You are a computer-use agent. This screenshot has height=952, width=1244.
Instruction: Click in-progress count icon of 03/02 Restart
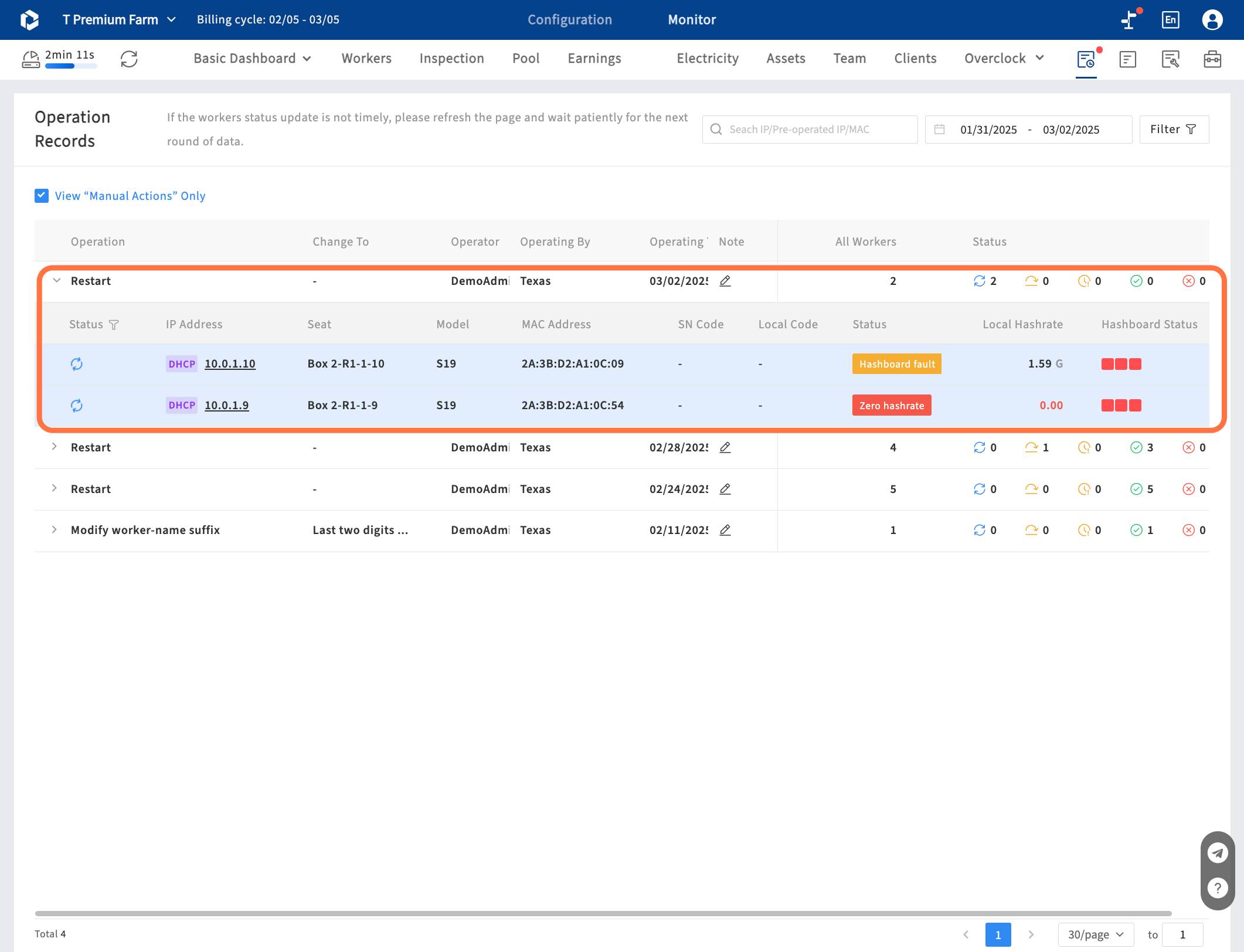coord(979,281)
